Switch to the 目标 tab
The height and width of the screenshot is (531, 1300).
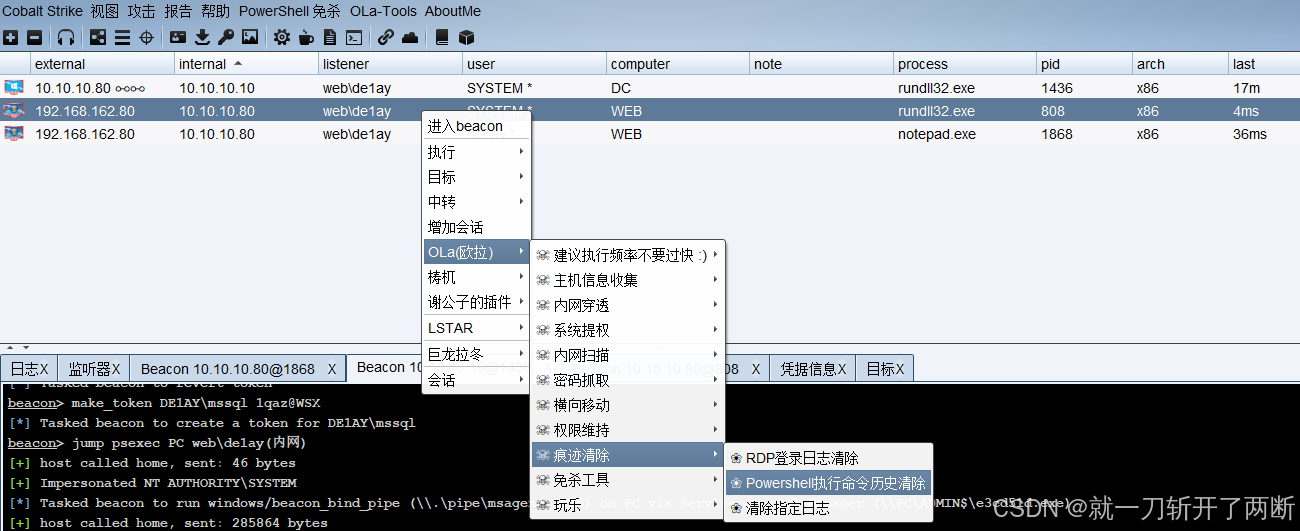[885, 369]
